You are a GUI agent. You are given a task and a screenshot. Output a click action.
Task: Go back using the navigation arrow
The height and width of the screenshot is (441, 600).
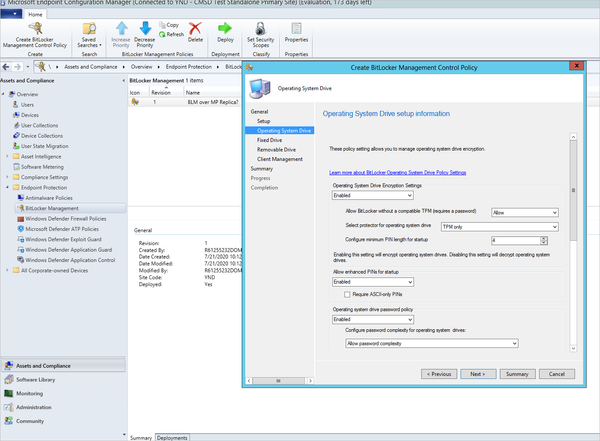click(6, 67)
